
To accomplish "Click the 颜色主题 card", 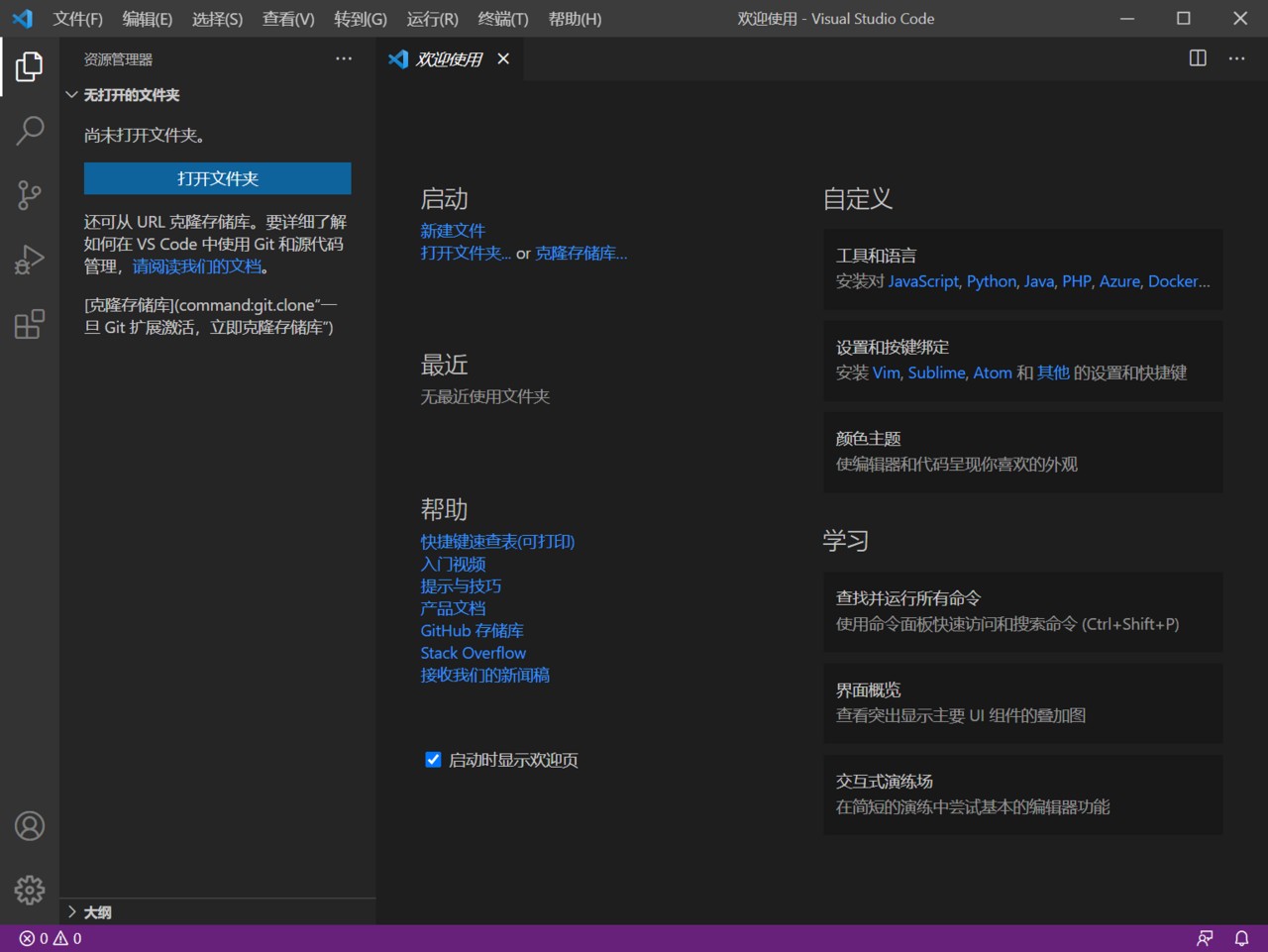I will [x=1023, y=452].
